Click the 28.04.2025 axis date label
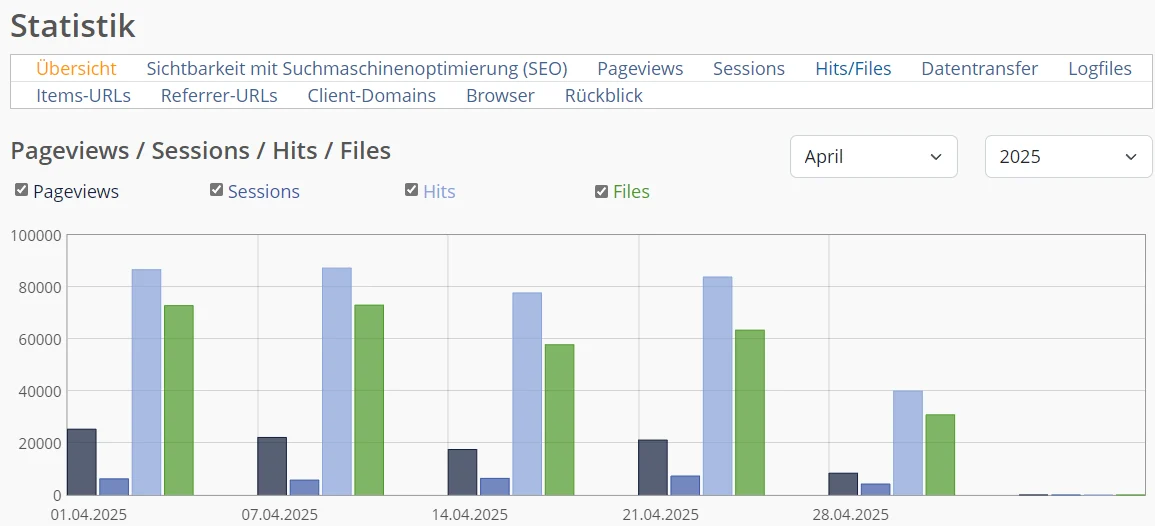The height and width of the screenshot is (526, 1155). (x=850, y=513)
